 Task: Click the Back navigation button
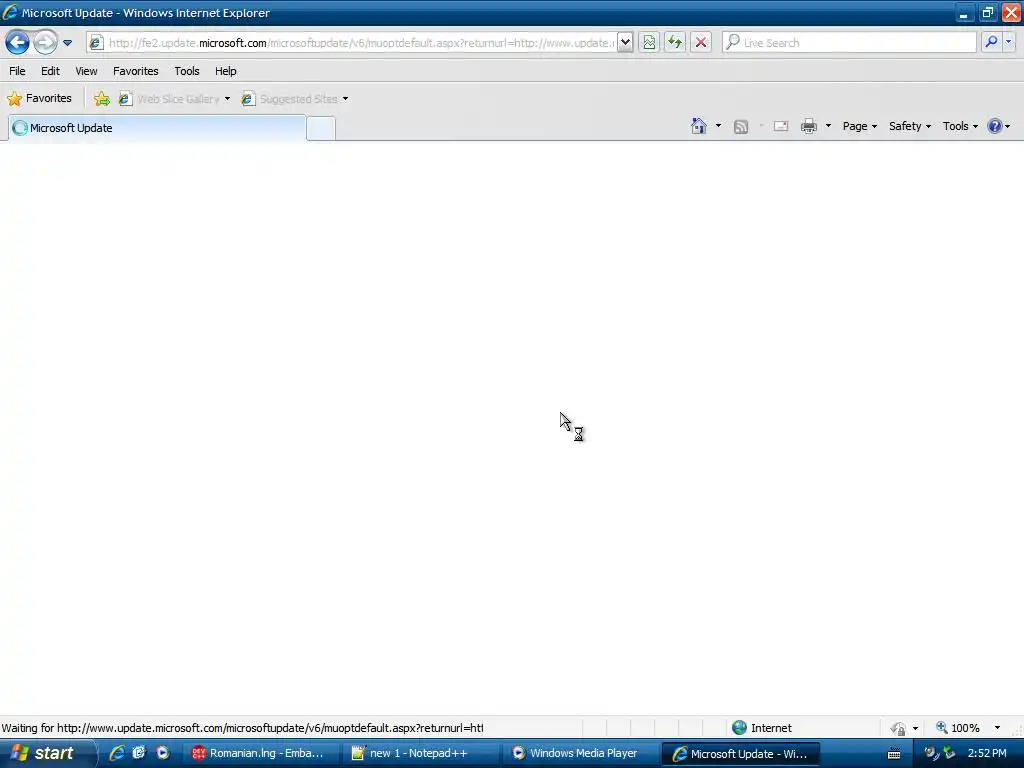[17, 43]
